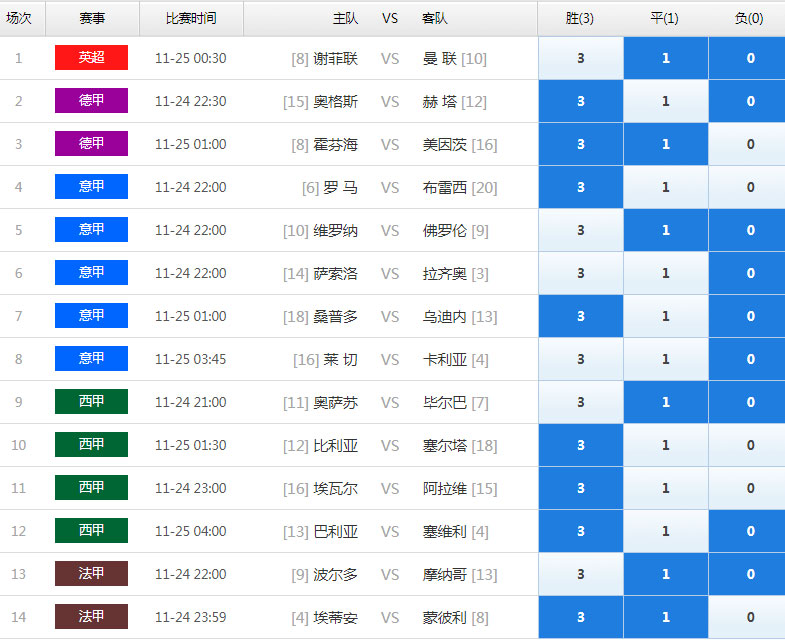Pick win (3) for 萨索洛 vs 拉齐奥
The width and height of the screenshot is (785, 640).
coord(581,273)
